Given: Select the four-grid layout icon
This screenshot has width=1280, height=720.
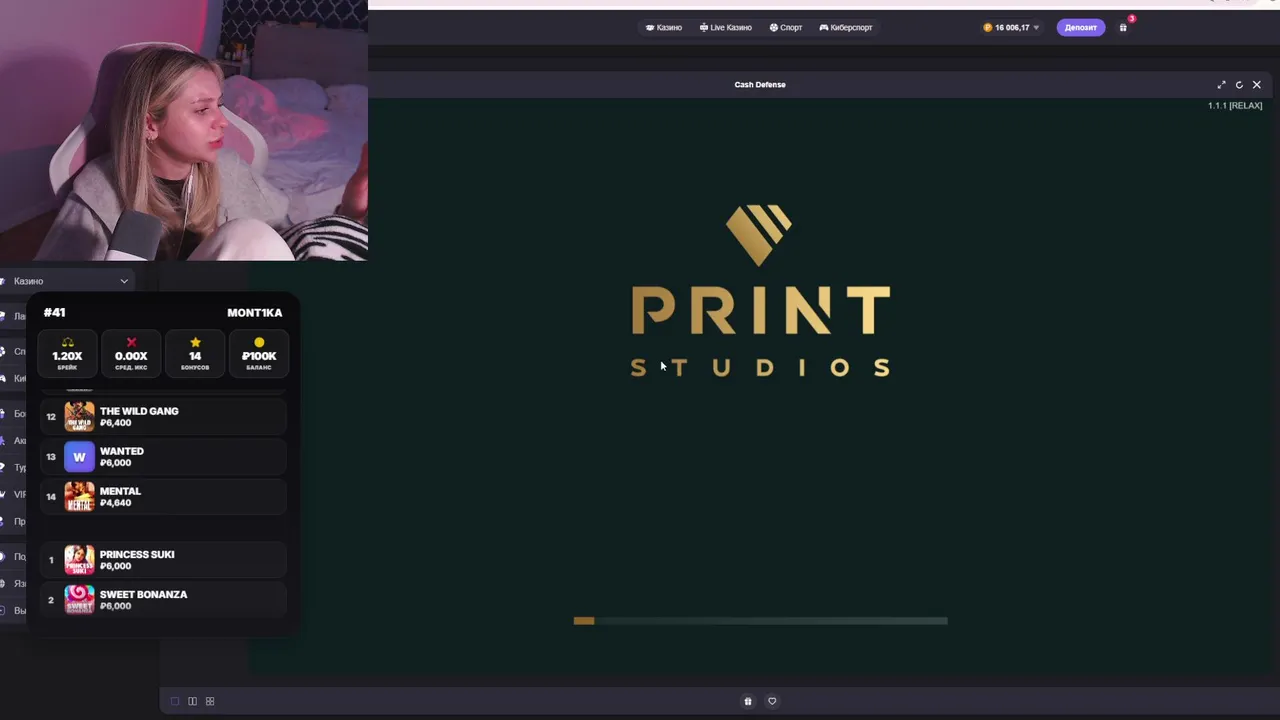Looking at the screenshot, I should 210,701.
